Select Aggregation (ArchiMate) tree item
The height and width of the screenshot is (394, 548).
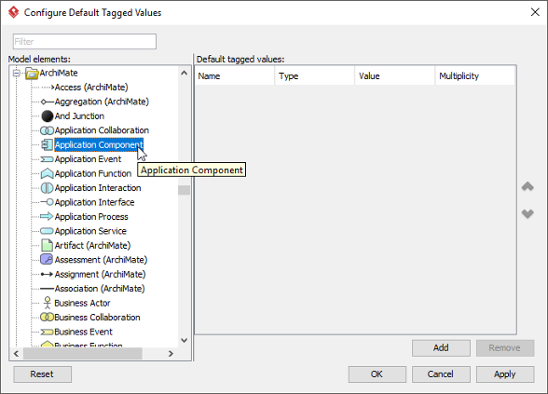pos(102,102)
